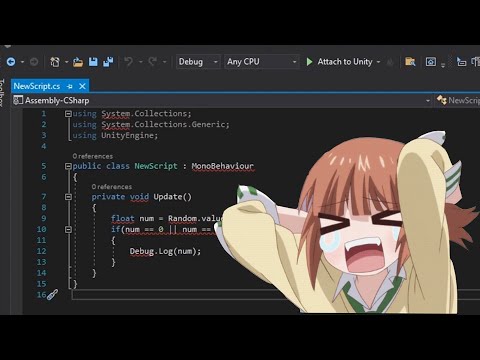Click the Open File folder icon
Image resolution: width=480 pixels, height=360 pixels.
click(x=78, y=62)
